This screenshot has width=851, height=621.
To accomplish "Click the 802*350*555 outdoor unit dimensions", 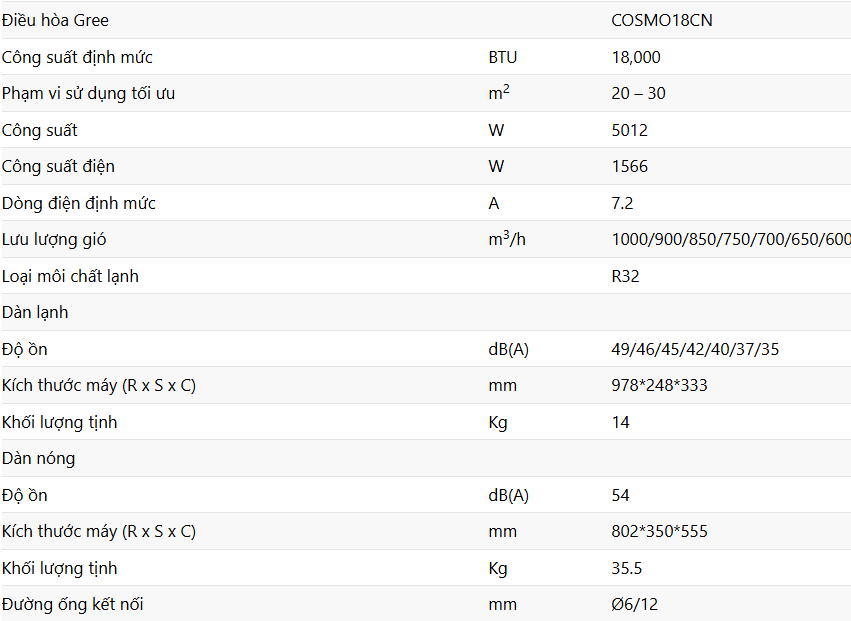I will pos(659,531).
